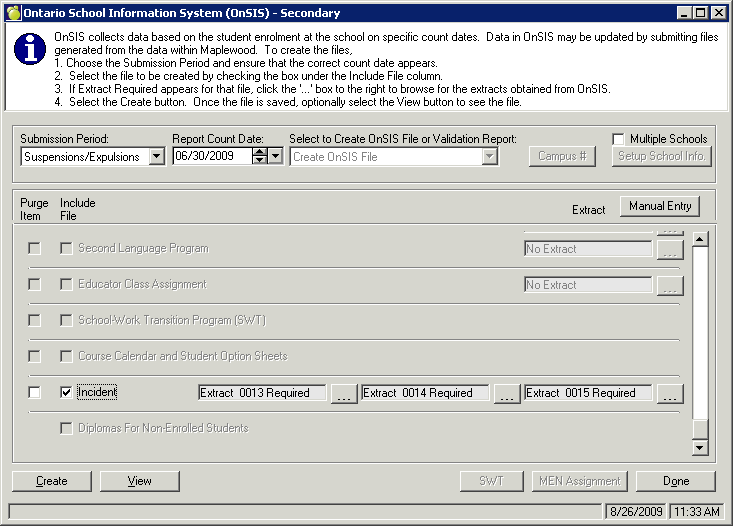This screenshot has height=526, width=733.
Task: Enable the Multiple Schools checkbox
Action: [619, 139]
